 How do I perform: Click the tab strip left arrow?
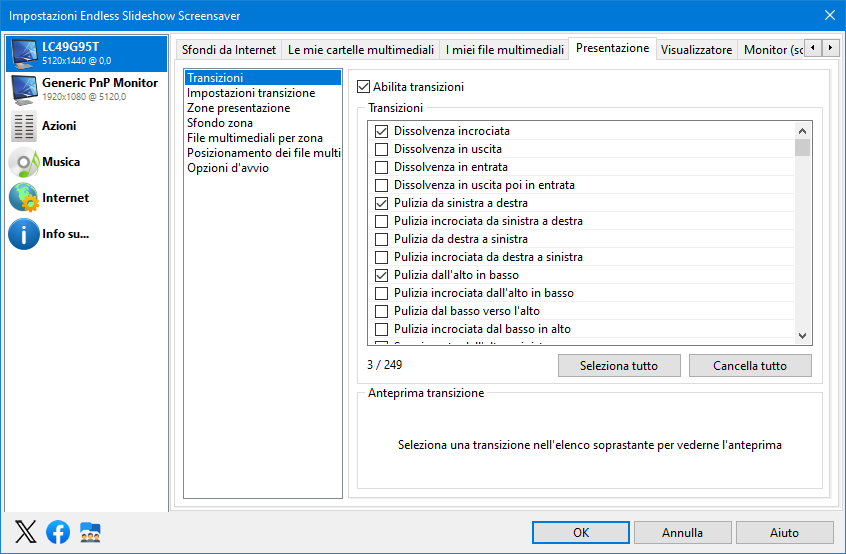pyautogui.click(x=813, y=47)
